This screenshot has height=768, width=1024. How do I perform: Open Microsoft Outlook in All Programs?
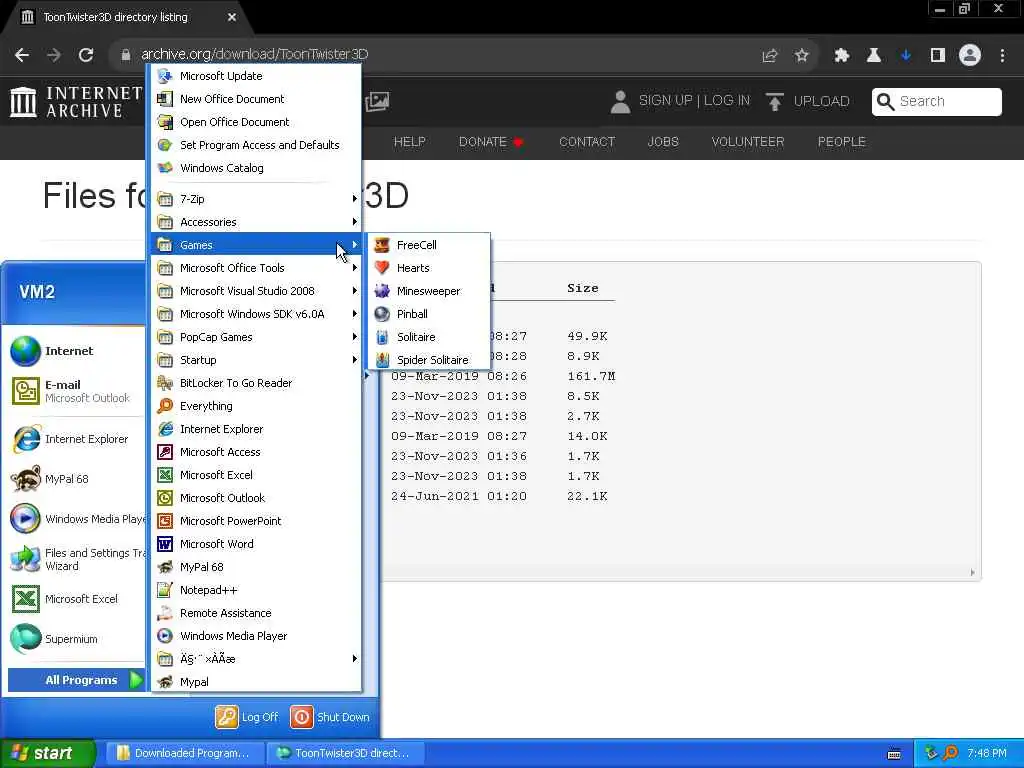pyautogui.click(x=256, y=498)
